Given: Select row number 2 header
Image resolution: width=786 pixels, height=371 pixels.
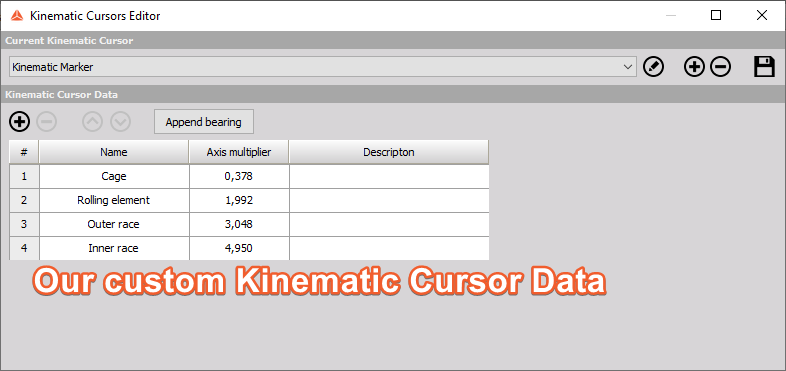Looking at the screenshot, I should coord(24,201).
